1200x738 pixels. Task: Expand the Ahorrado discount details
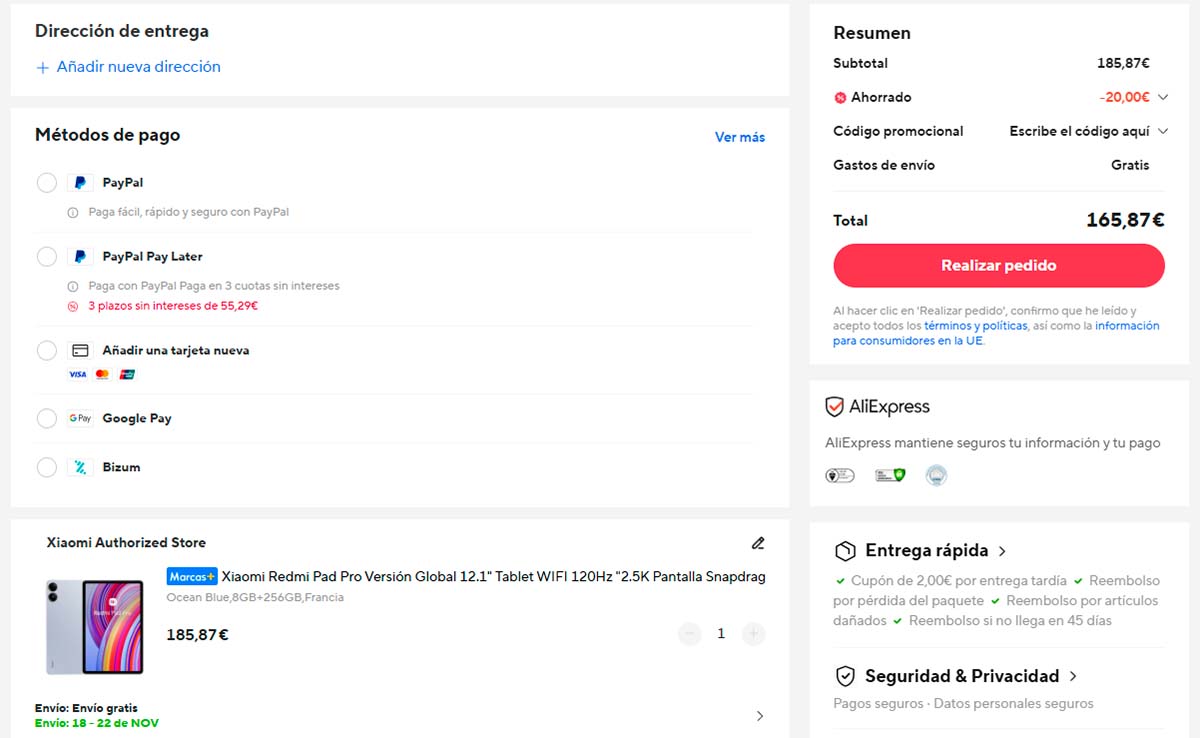1163,97
